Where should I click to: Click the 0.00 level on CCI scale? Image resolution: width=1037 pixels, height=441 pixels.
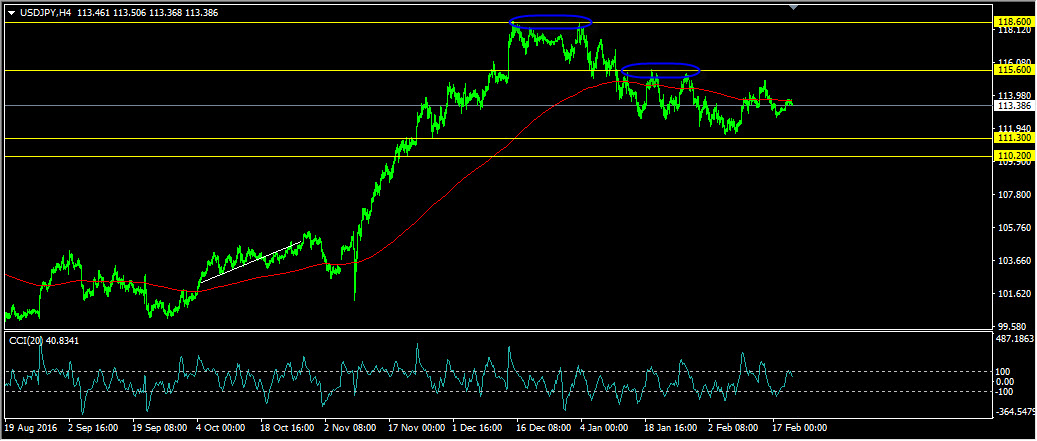pos(1007,381)
